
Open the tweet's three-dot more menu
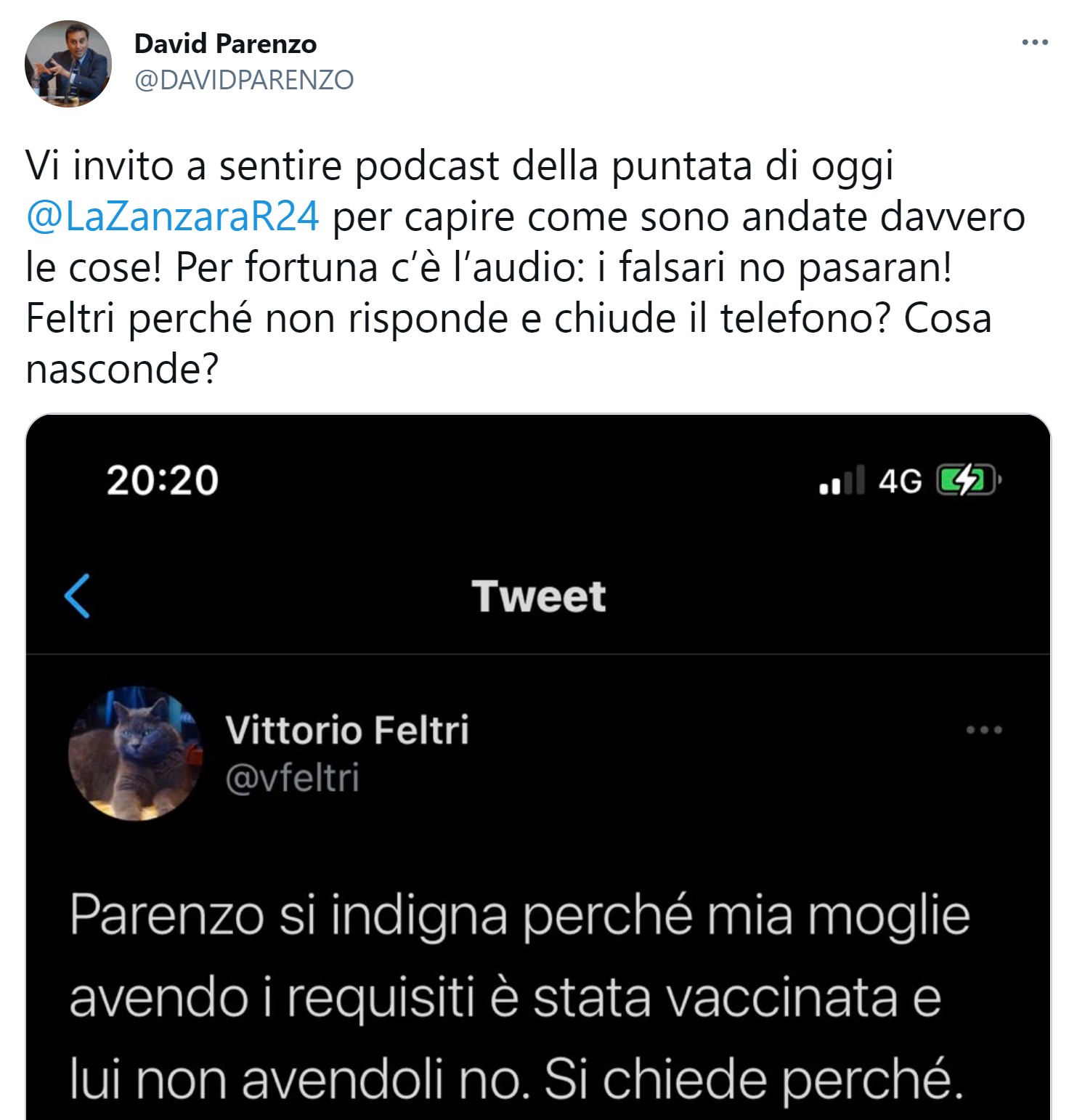click(x=1034, y=43)
